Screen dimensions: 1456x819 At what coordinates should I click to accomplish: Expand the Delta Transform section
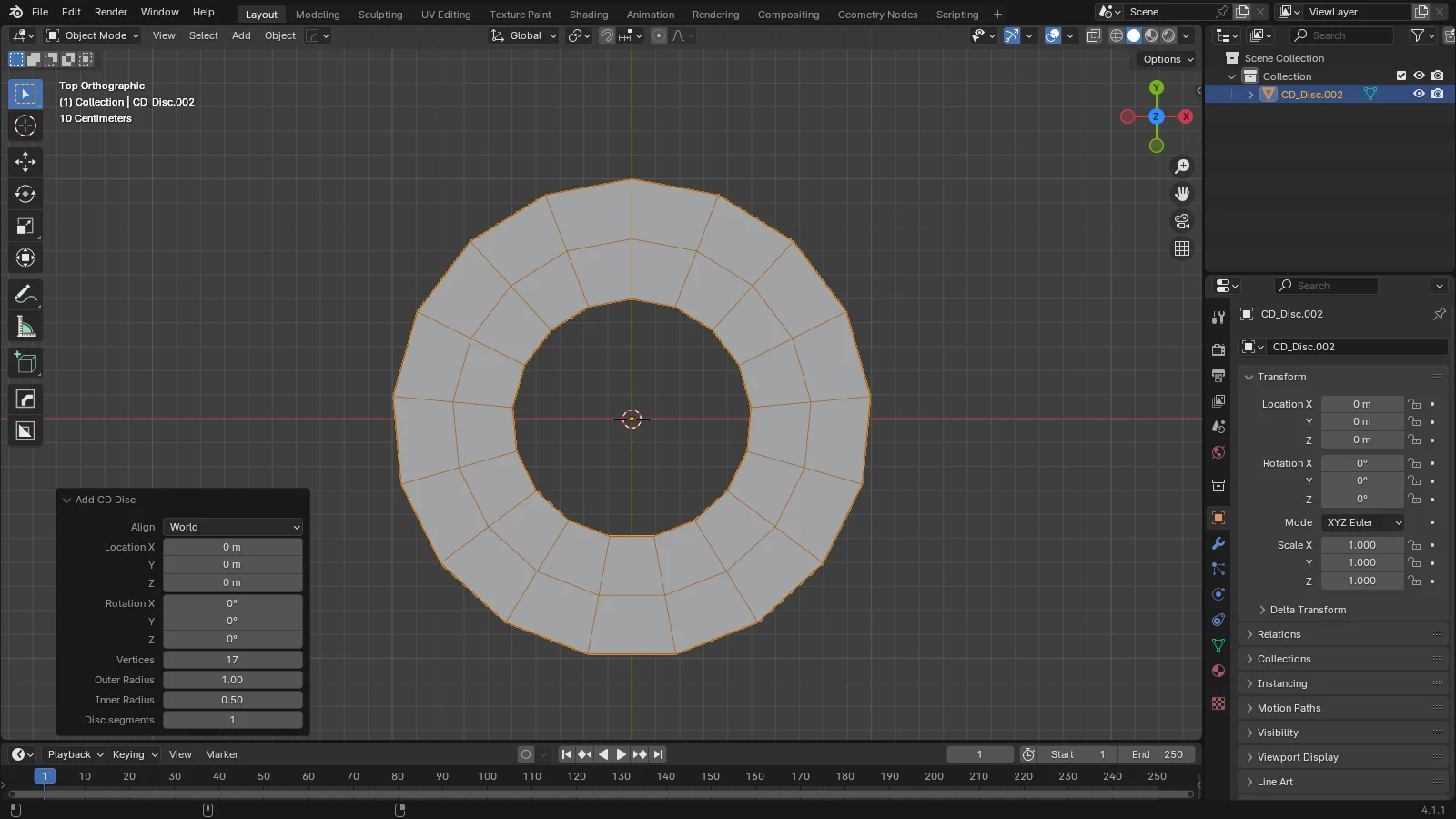tap(1308, 610)
